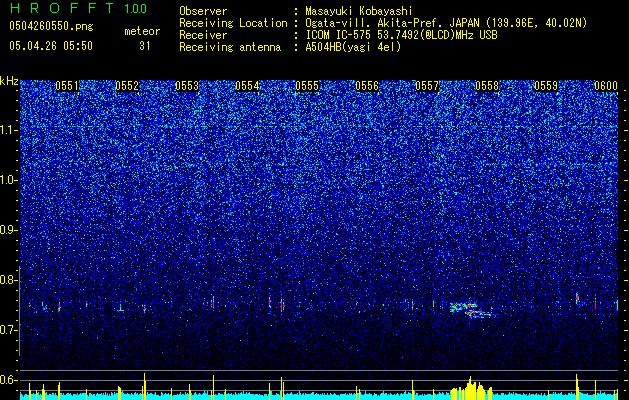Click the date 05.04.26 05:50
The image size is (629, 400).
pyautogui.click(x=51, y=46)
